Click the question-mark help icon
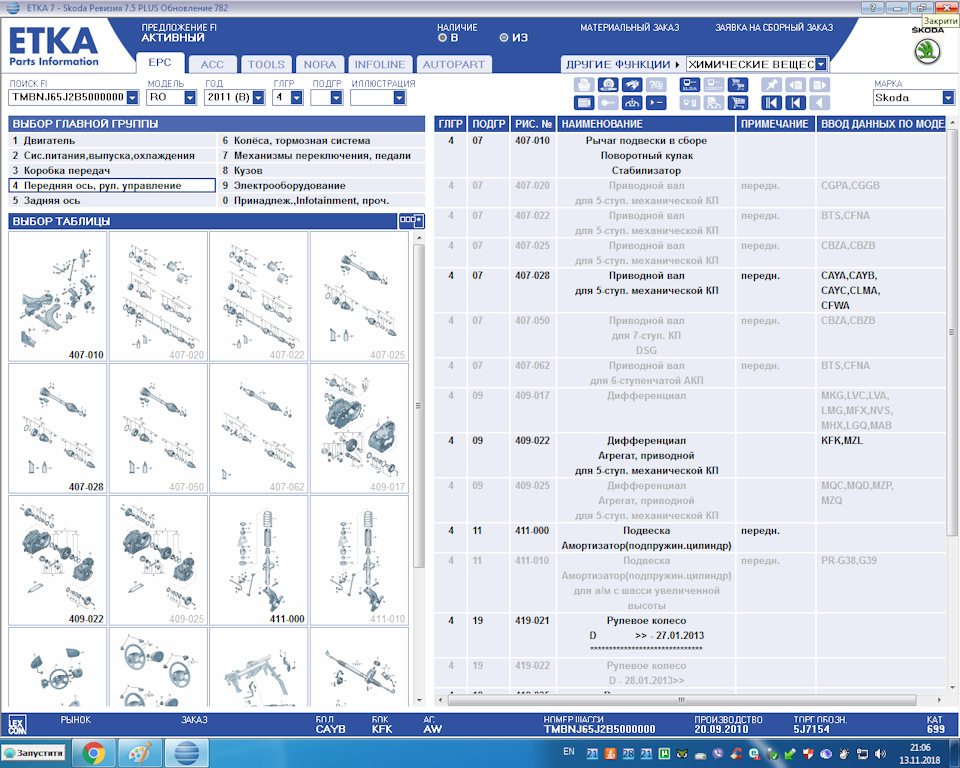 coord(656,85)
